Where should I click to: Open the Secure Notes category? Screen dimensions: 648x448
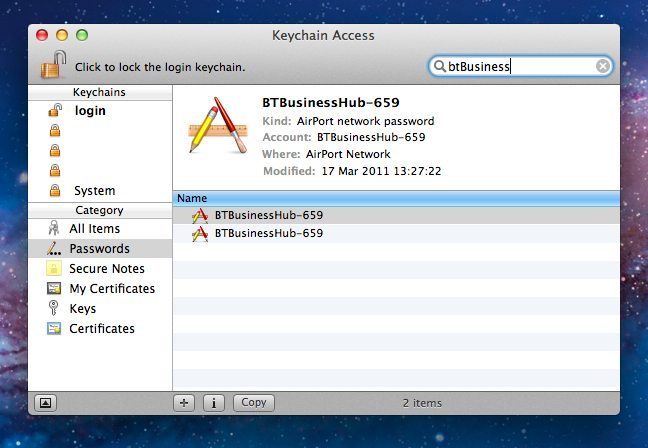100,269
